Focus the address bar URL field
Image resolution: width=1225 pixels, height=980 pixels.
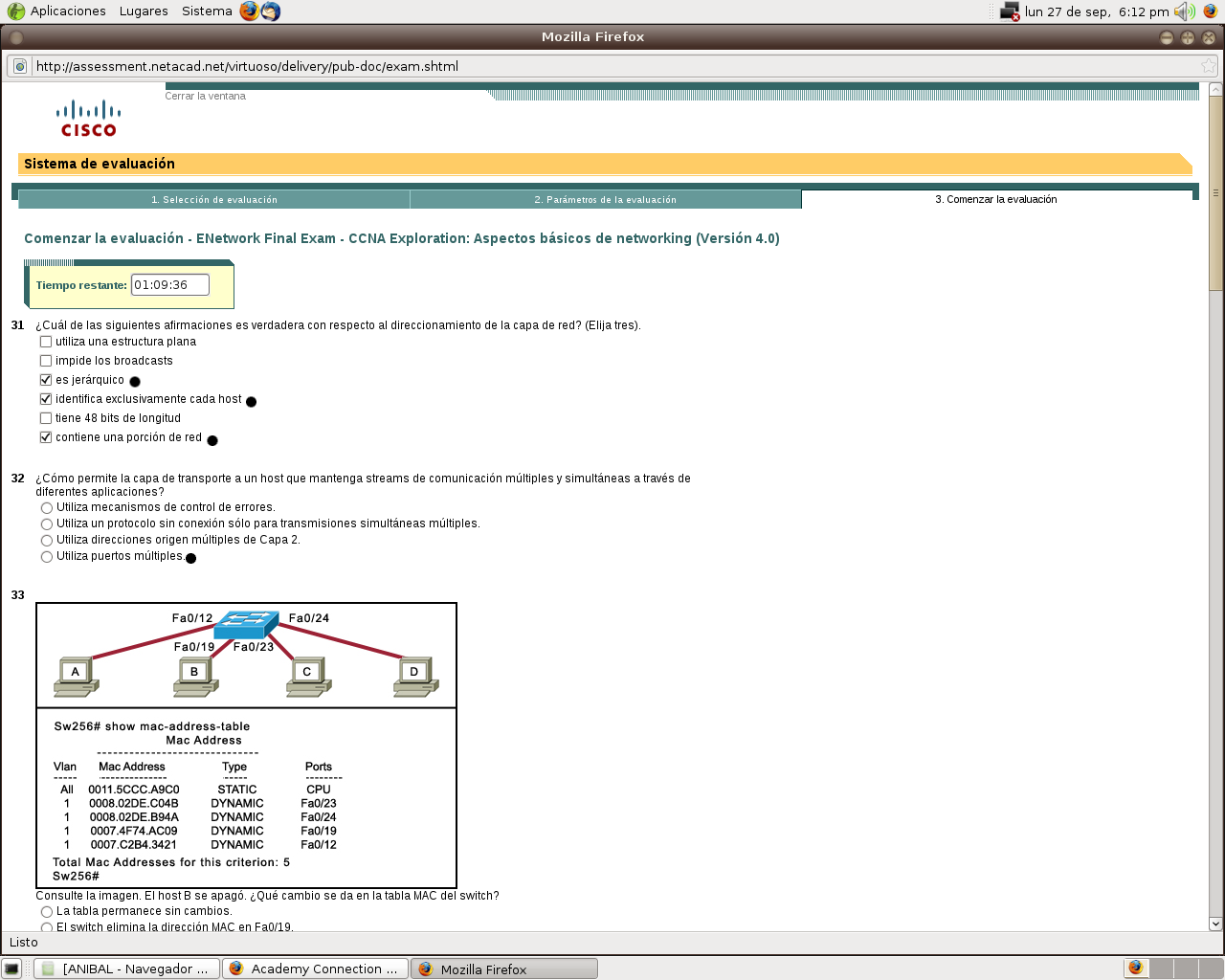(612, 66)
